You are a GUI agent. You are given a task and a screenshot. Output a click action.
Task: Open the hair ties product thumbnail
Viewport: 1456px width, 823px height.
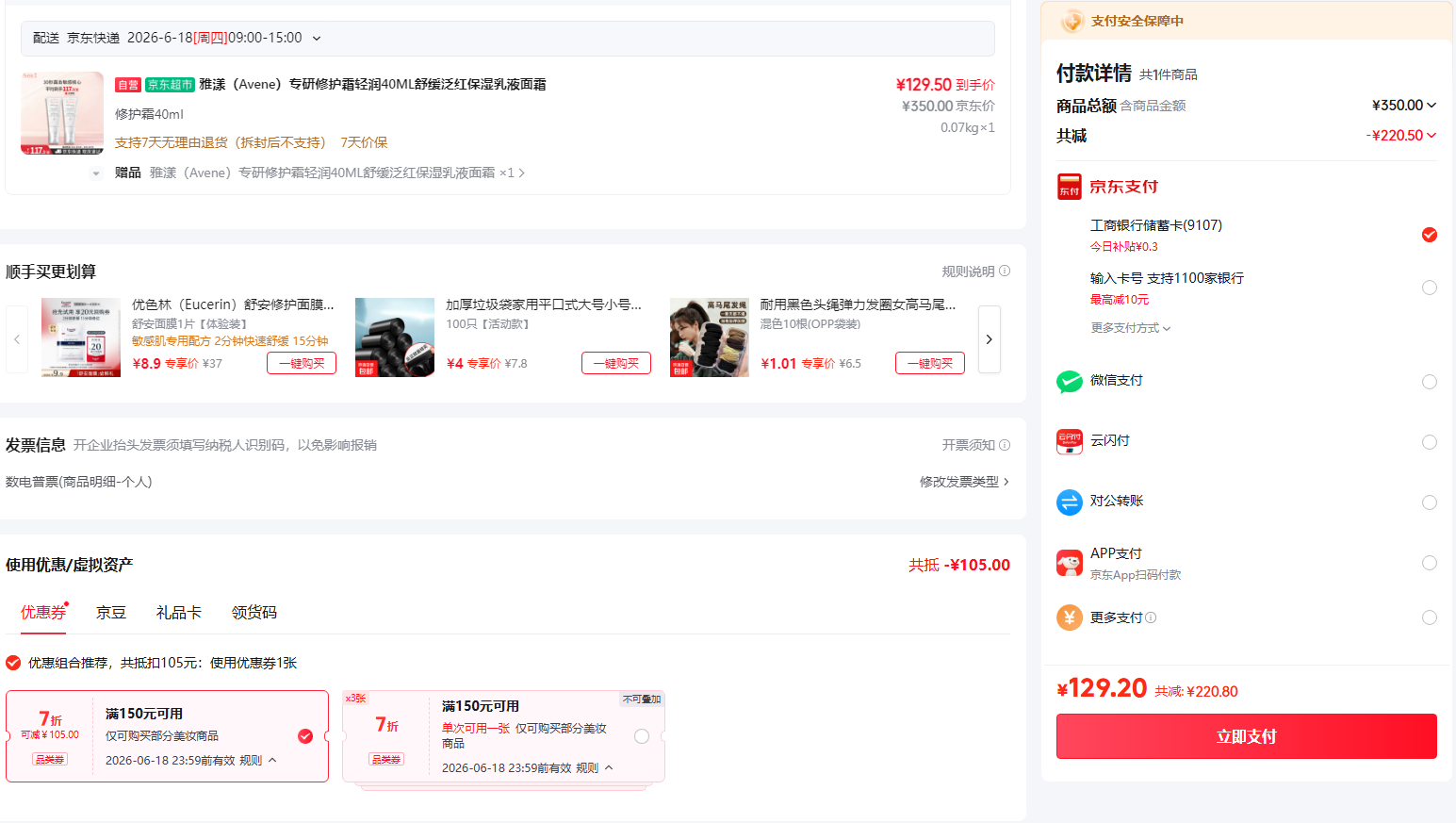(709, 337)
